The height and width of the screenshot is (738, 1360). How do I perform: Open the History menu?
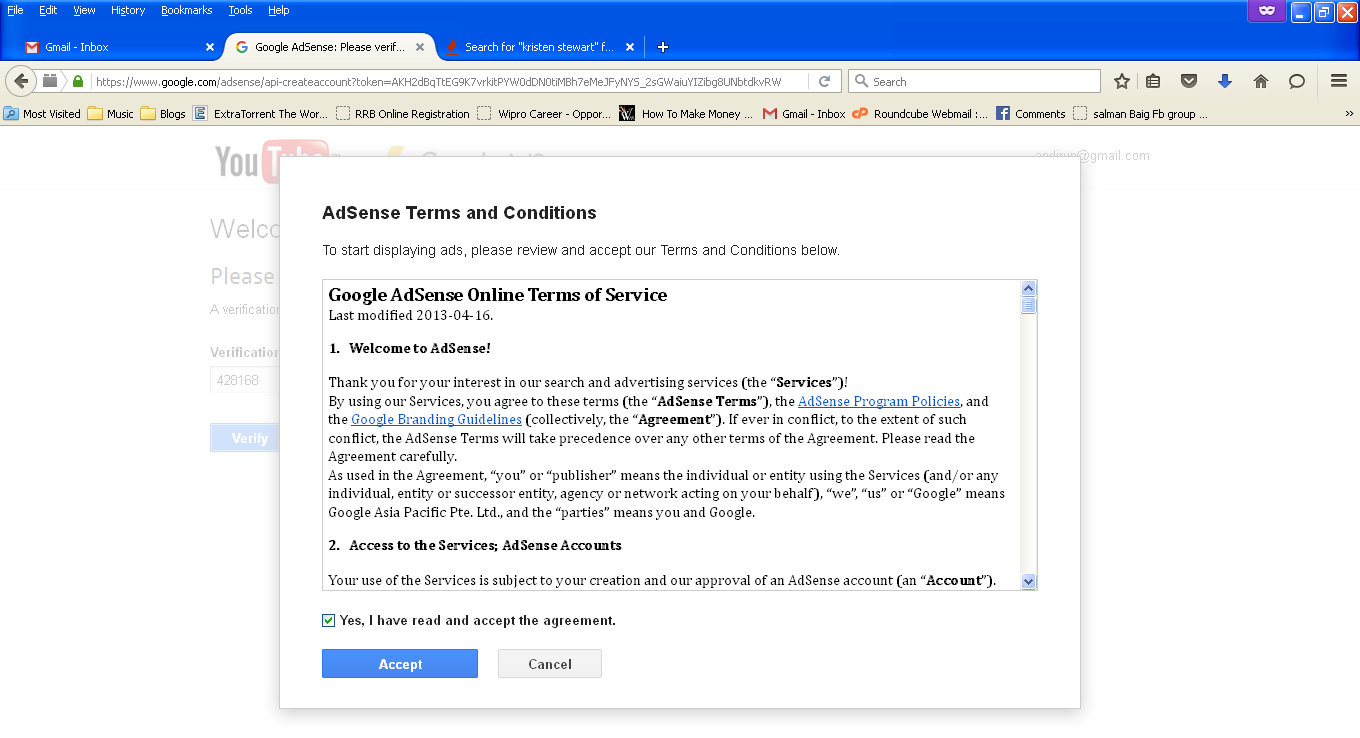(128, 10)
